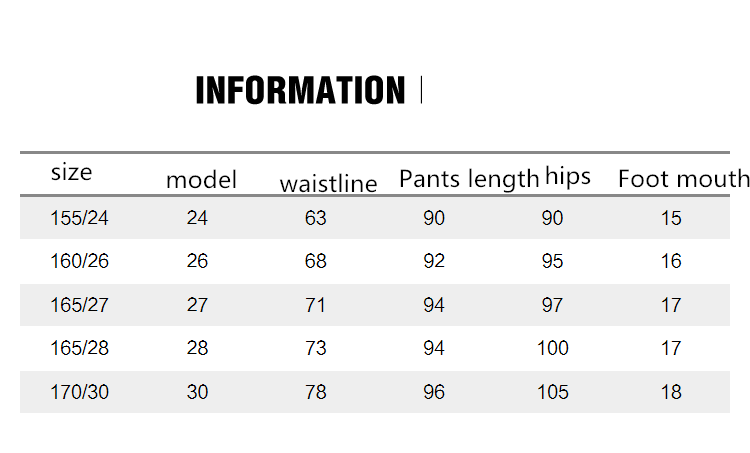750x453 pixels.
Task: Select the hips column header
Action: [568, 176]
